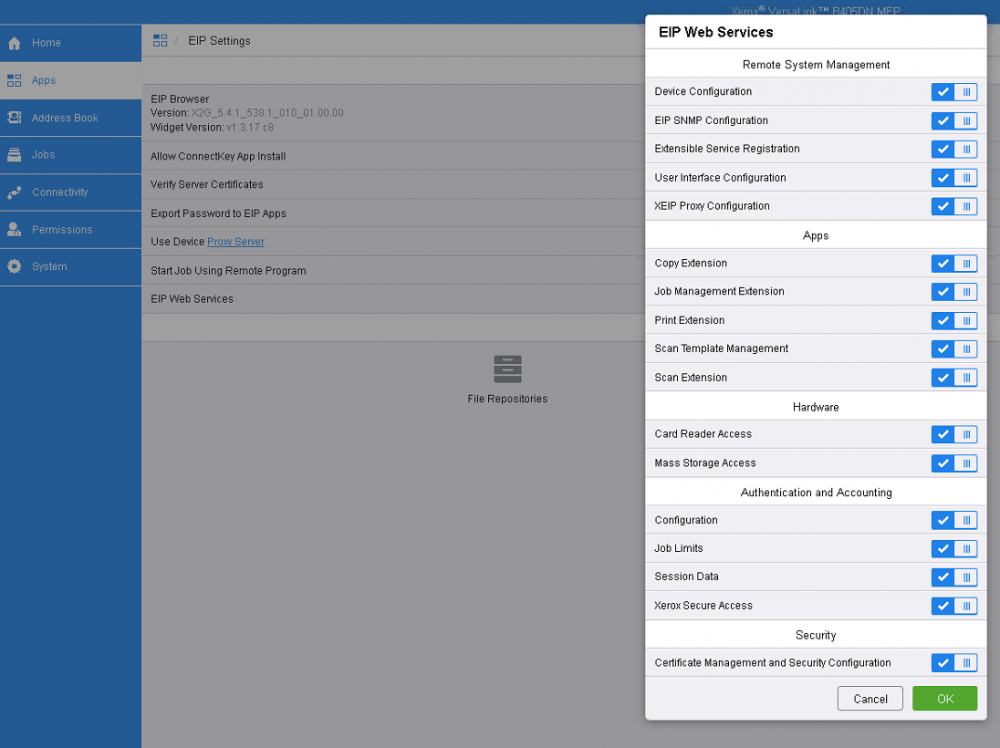Click the Address Book icon

click(14, 118)
